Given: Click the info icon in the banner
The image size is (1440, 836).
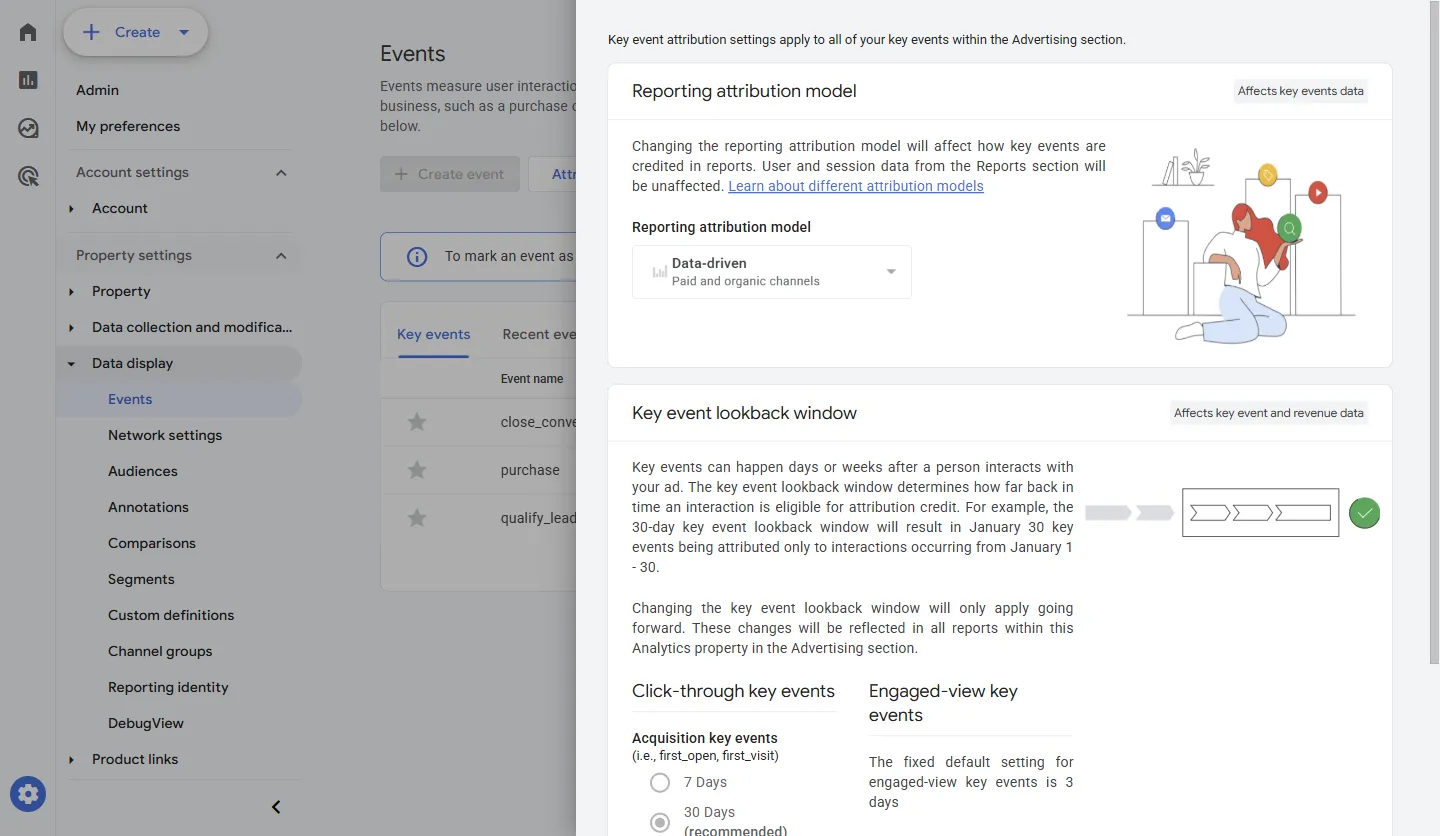Looking at the screenshot, I should 417,257.
